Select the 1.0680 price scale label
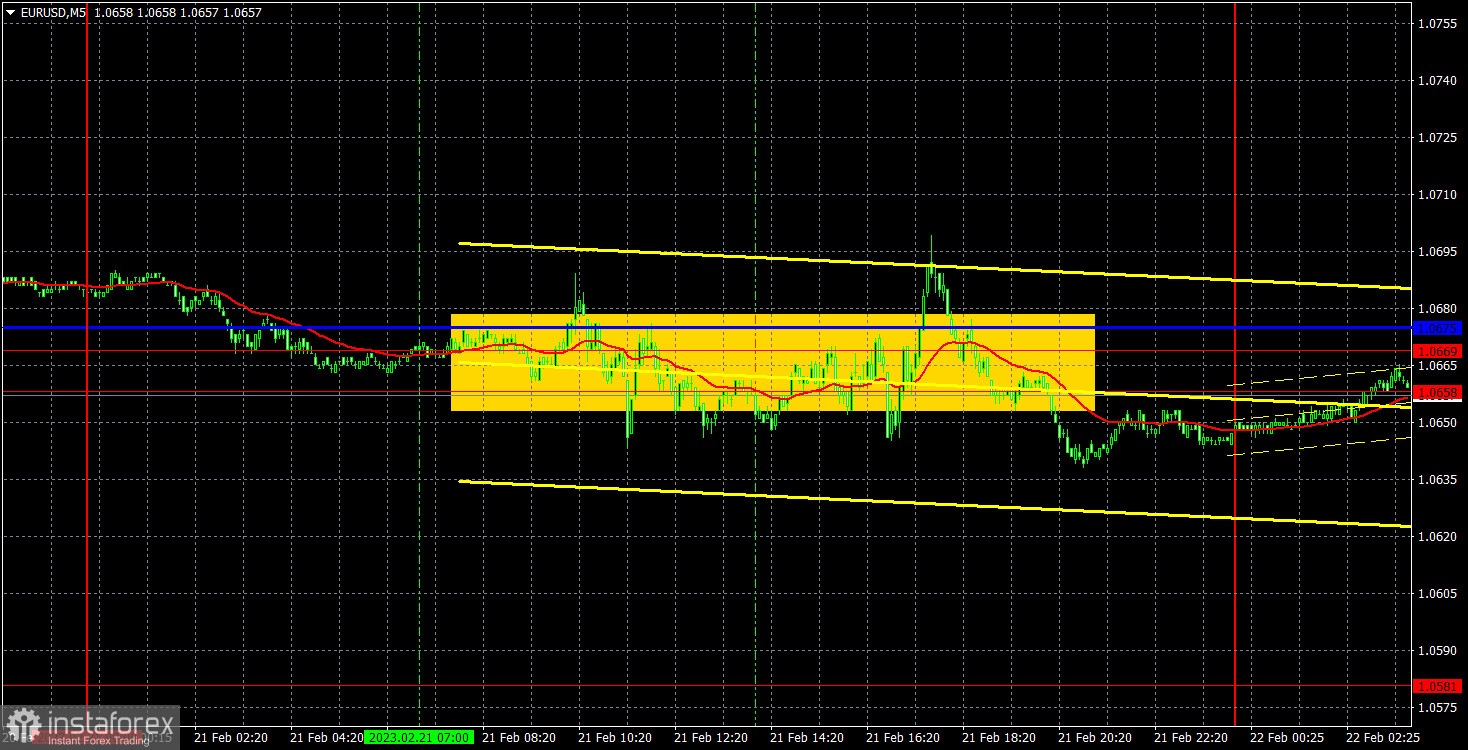Screen dimensions: 1468x750 [1436, 308]
